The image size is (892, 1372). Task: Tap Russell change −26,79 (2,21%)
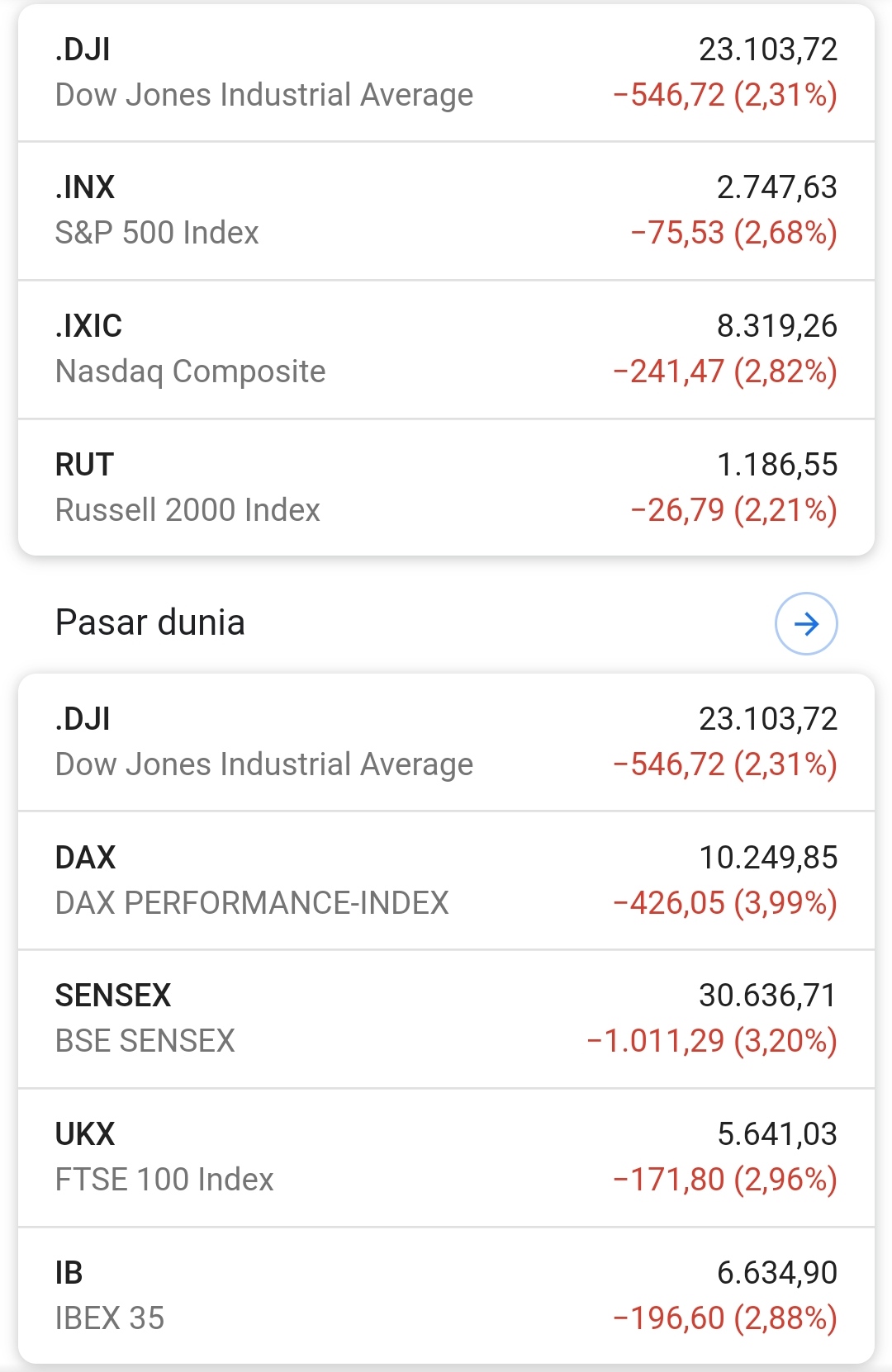click(x=733, y=510)
